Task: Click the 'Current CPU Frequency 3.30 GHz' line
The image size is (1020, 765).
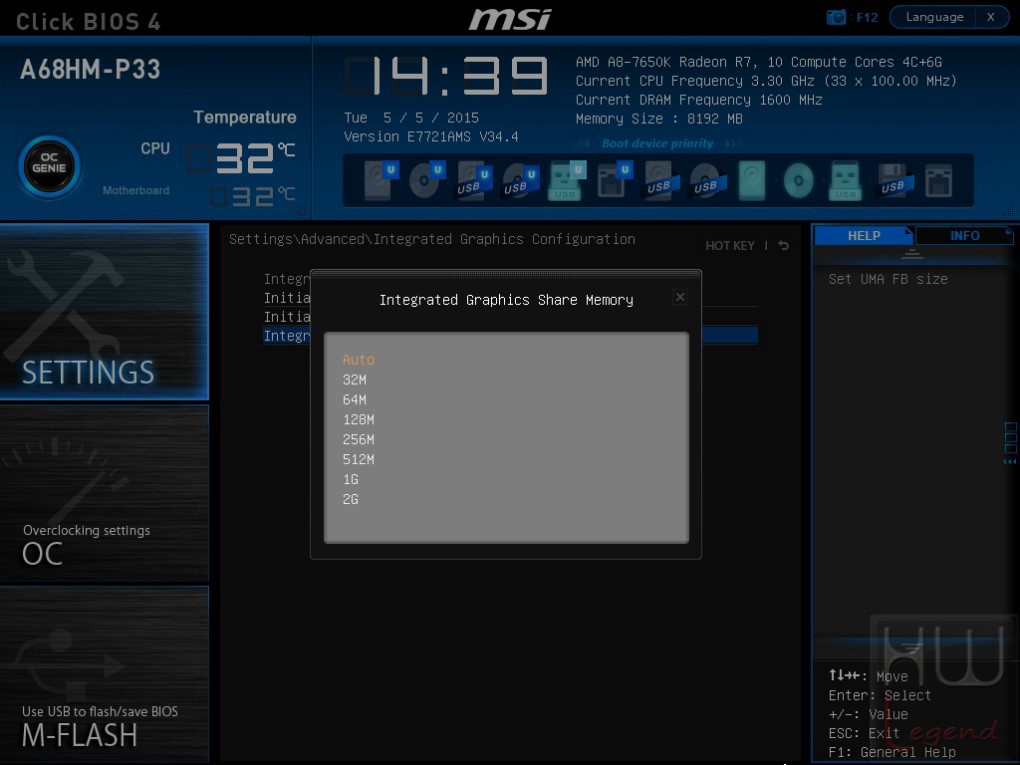Action: 766,81
